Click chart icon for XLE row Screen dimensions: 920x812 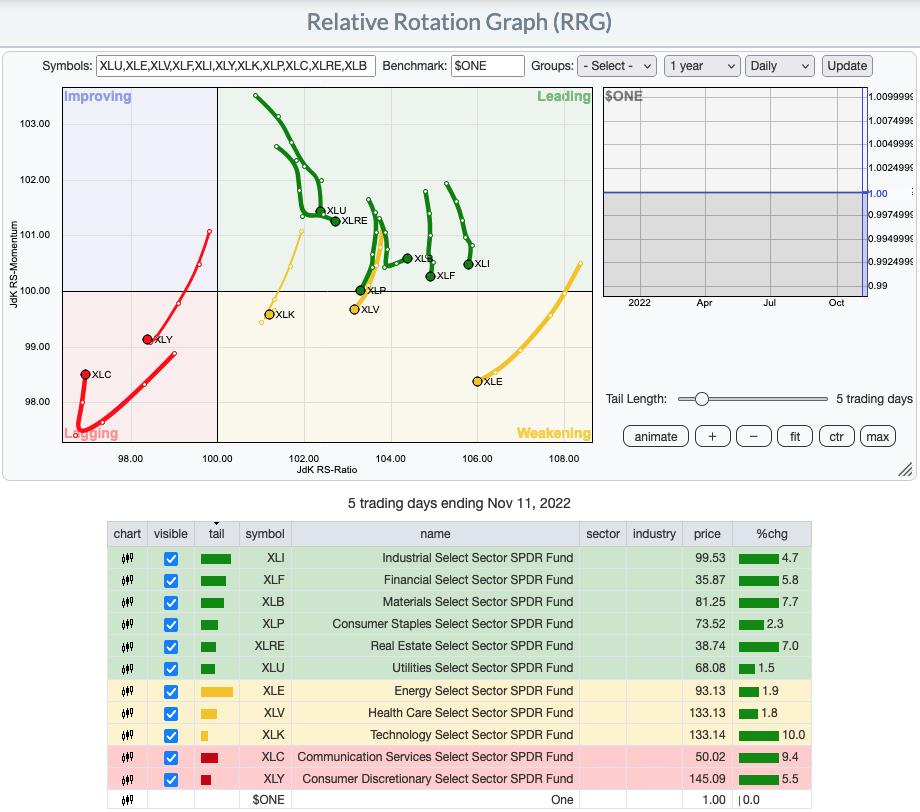pyautogui.click(x=127, y=691)
